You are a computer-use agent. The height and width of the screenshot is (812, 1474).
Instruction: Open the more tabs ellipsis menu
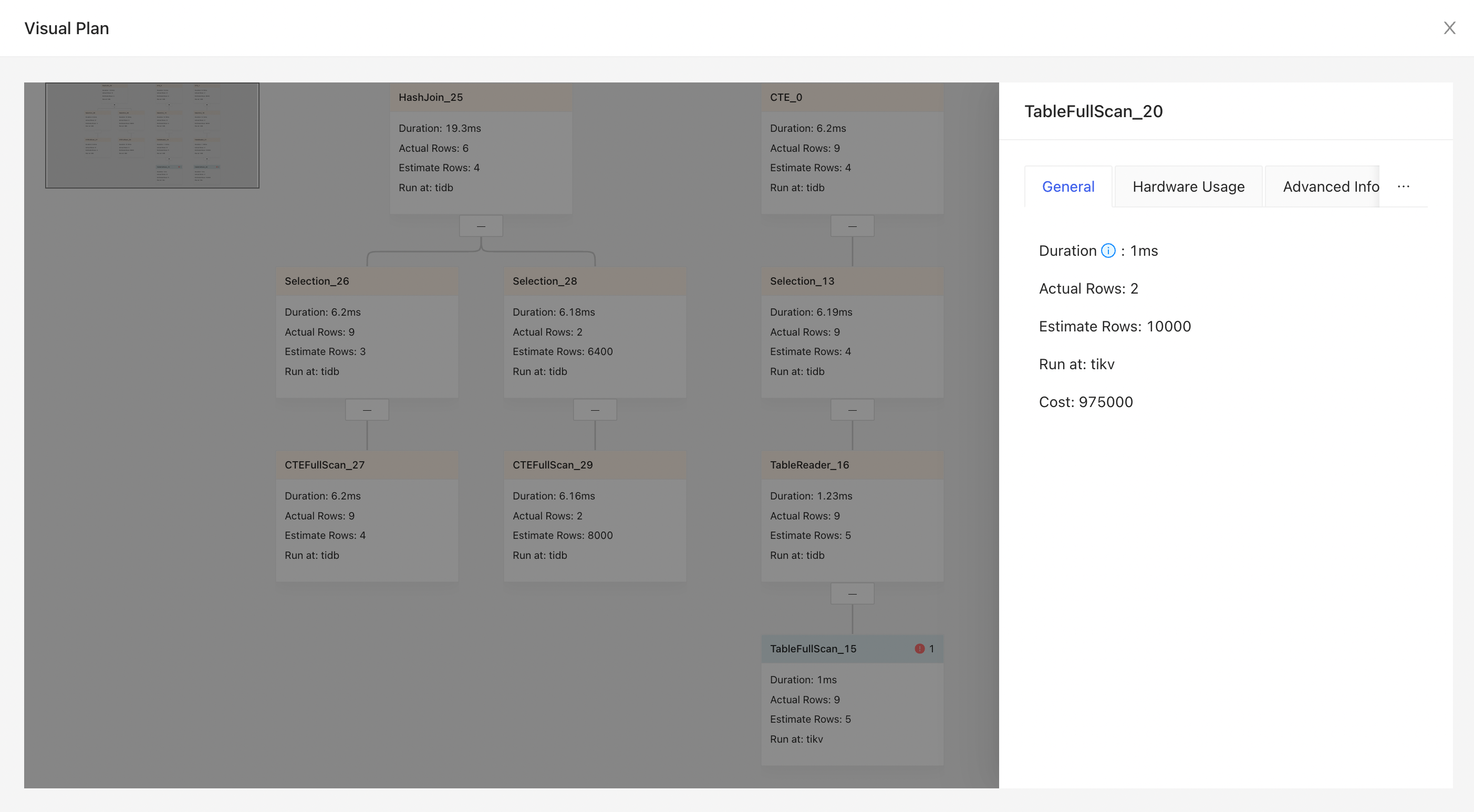coord(1403,186)
